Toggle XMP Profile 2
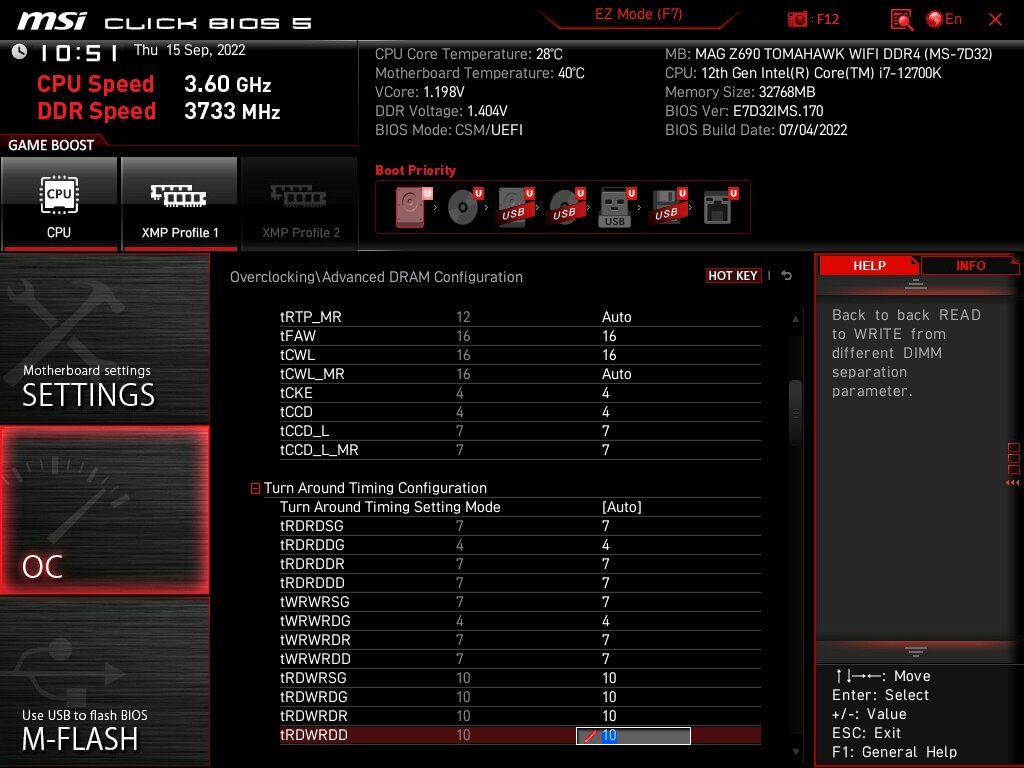Image resolution: width=1024 pixels, height=768 pixels. tap(300, 204)
